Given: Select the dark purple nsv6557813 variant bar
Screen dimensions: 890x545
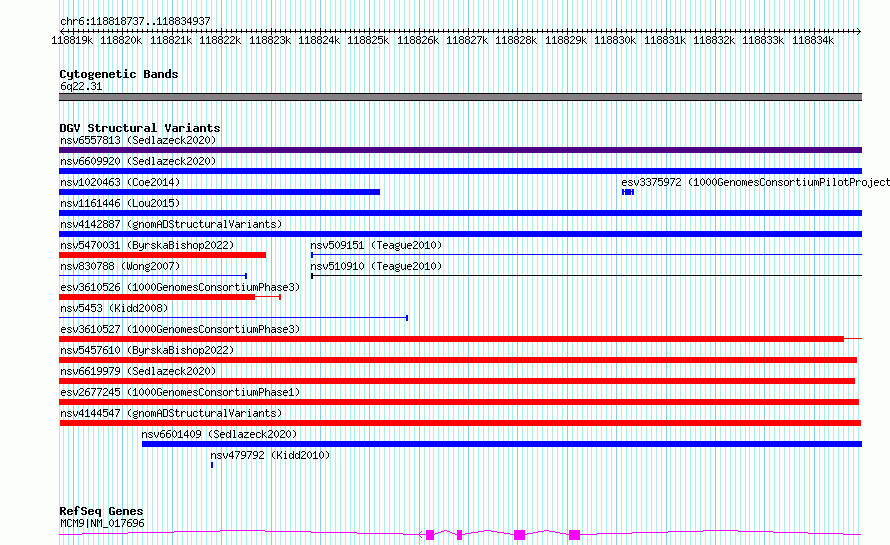Looking at the screenshot, I should point(460,150).
